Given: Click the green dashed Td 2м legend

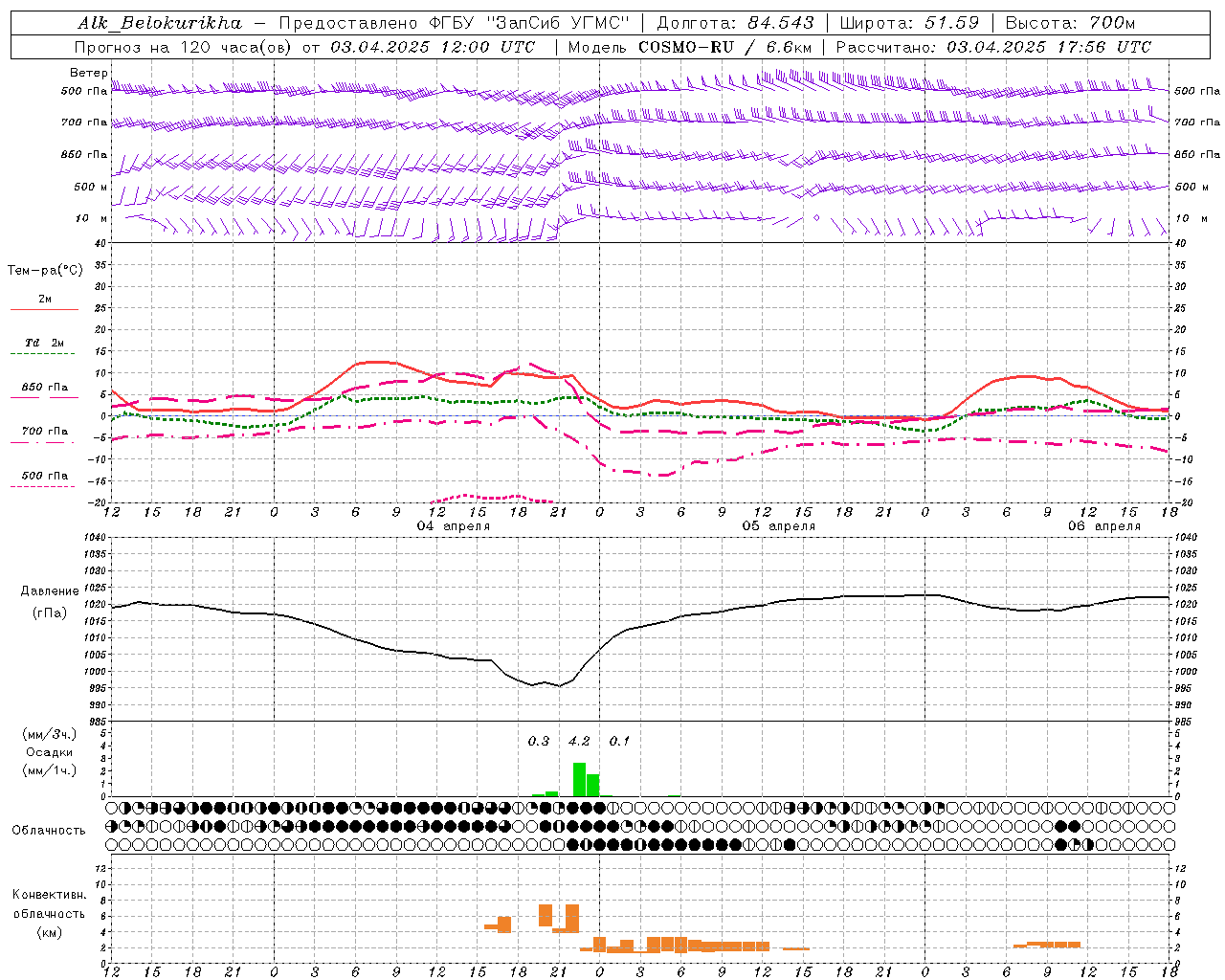Looking at the screenshot, I should (x=44, y=348).
